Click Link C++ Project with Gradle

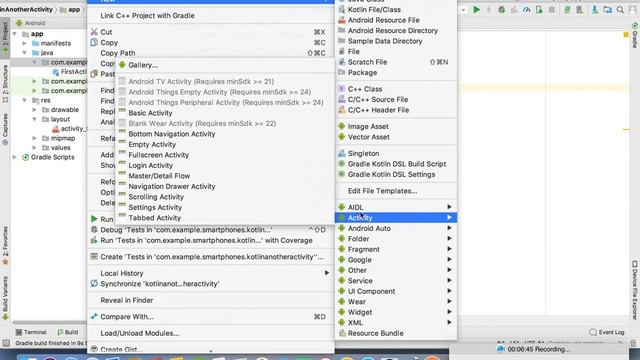pyautogui.click(x=147, y=16)
